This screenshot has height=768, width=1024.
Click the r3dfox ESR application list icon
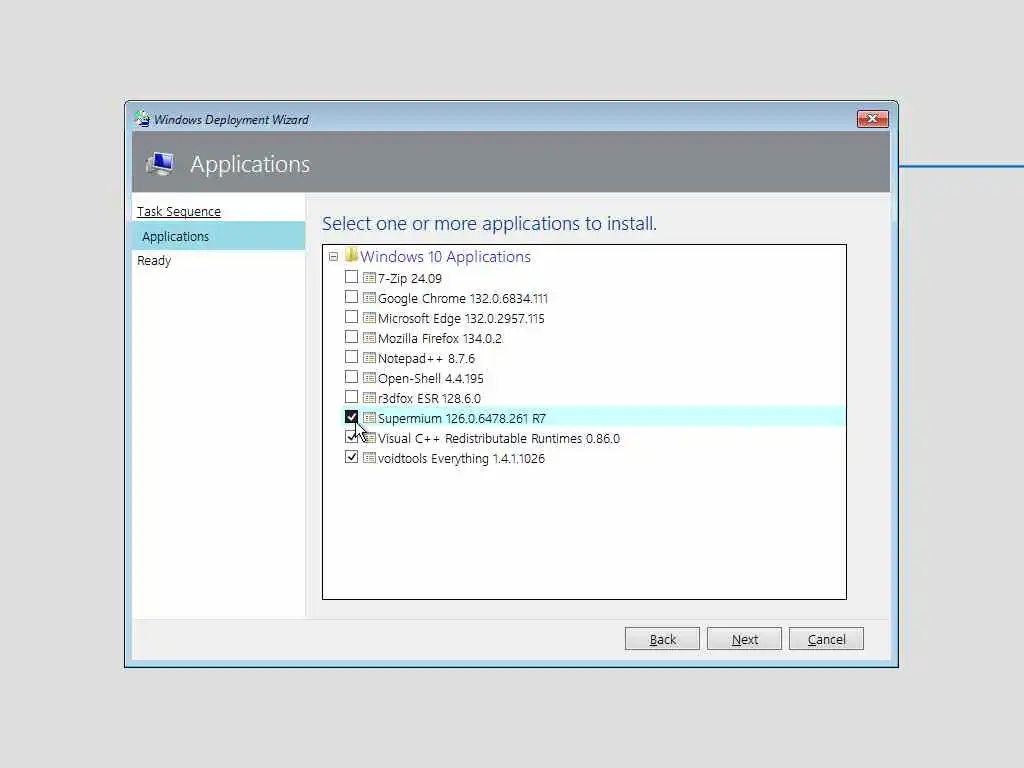pyautogui.click(x=369, y=398)
